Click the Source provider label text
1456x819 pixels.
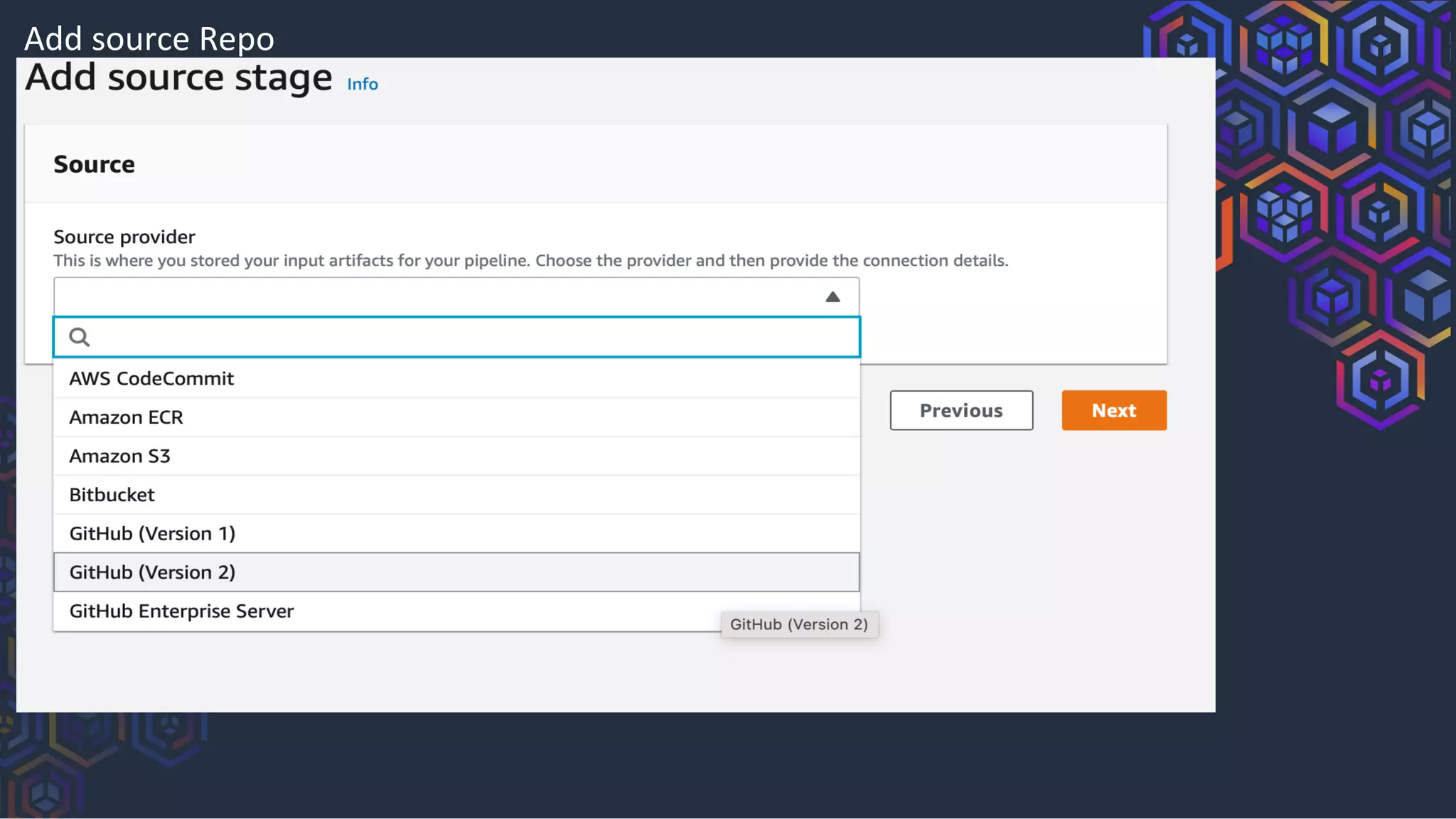[x=124, y=237]
